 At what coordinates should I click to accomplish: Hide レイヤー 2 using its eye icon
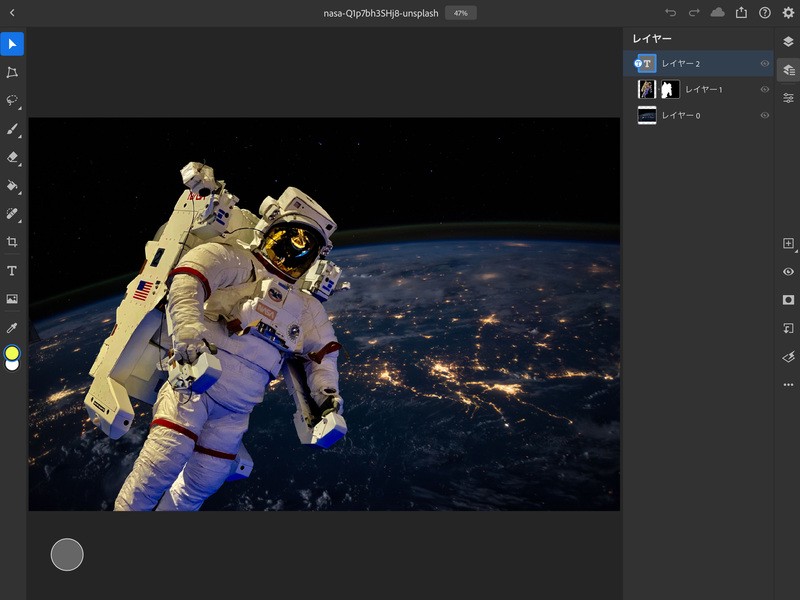click(x=764, y=63)
